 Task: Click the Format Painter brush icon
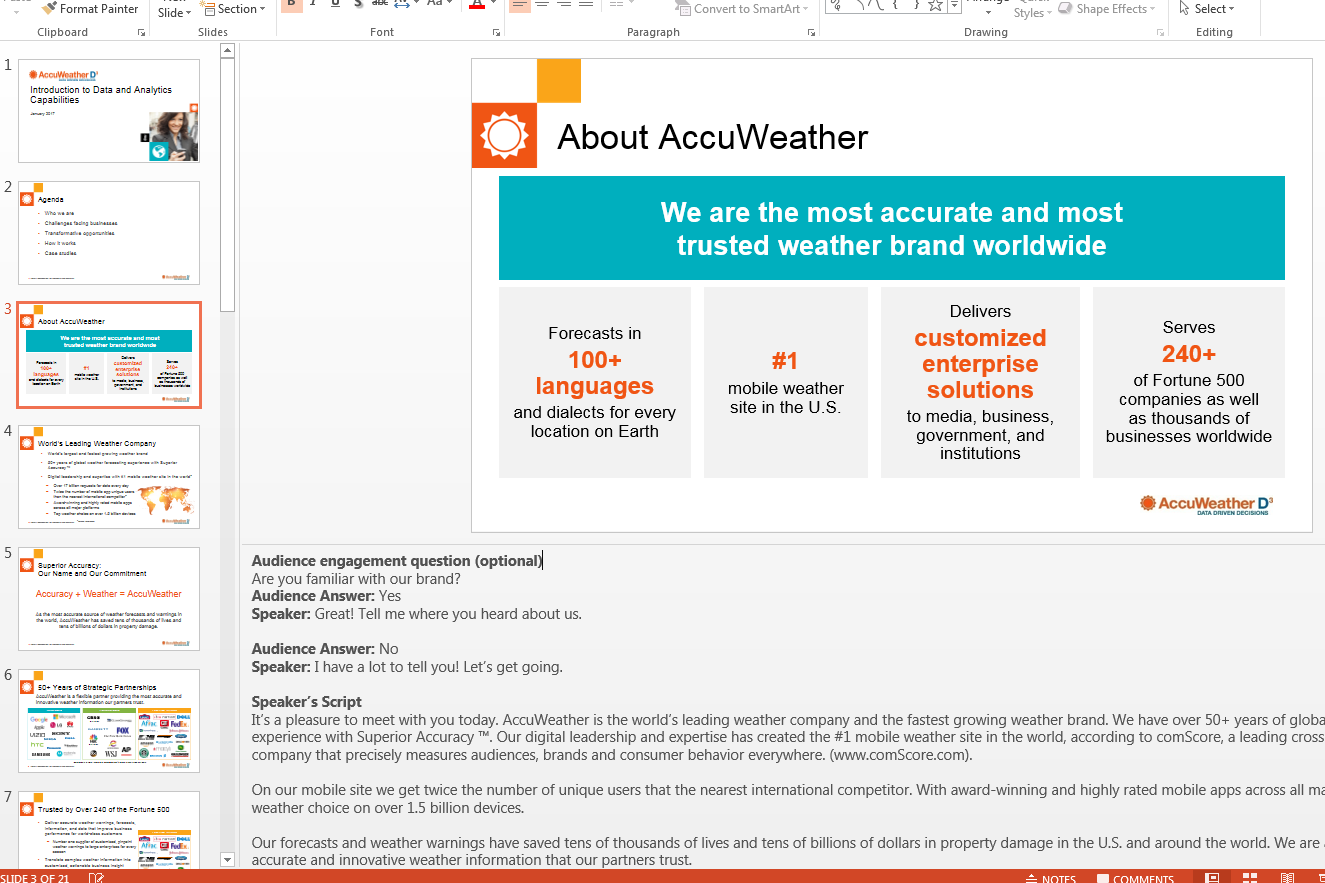pyautogui.click(x=49, y=8)
